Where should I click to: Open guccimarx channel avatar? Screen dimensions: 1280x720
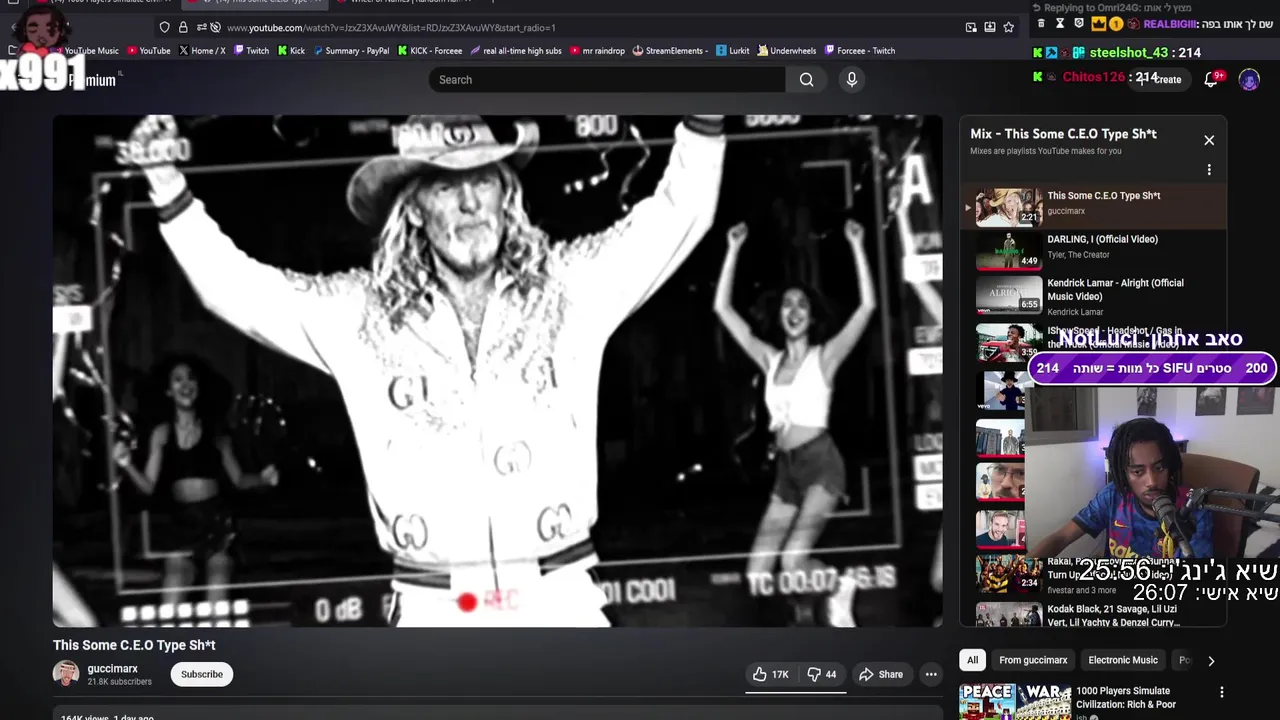66,674
